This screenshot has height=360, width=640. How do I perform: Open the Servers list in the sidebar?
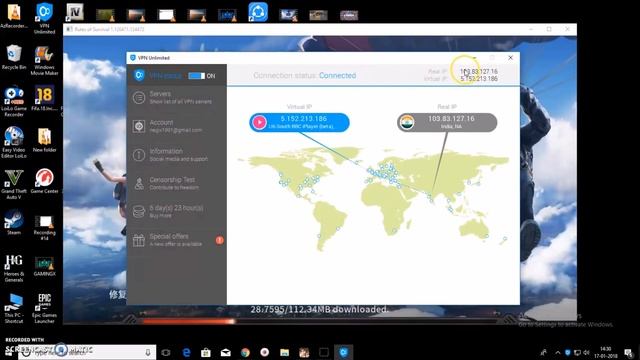click(176, 98)
